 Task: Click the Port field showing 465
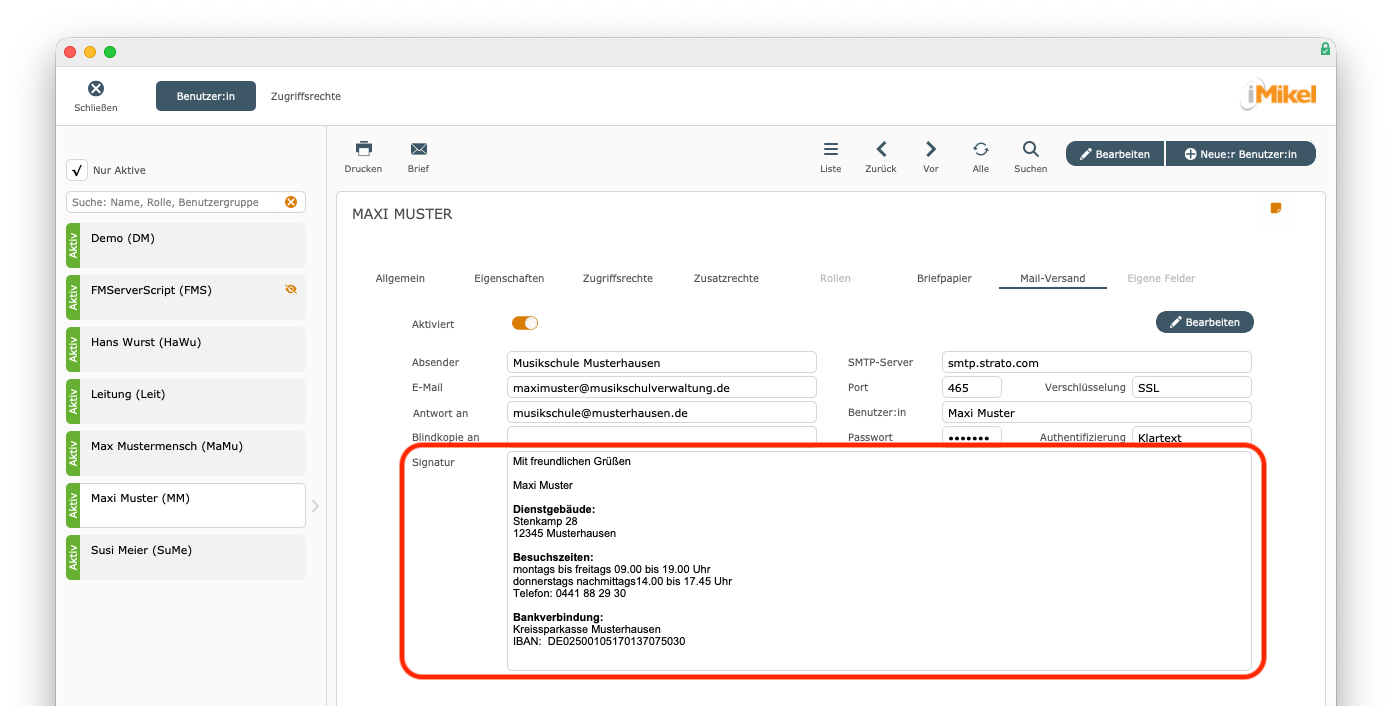(x=972, y=387)
